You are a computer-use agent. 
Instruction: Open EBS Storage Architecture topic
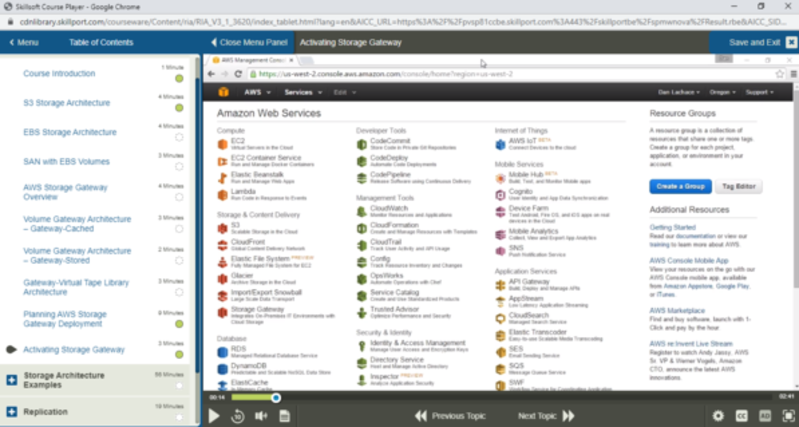coord(70,132)
